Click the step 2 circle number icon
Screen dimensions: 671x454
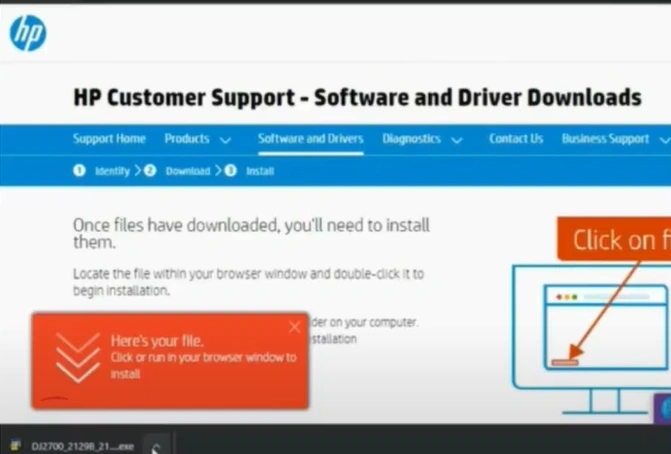tap(150, 171)
